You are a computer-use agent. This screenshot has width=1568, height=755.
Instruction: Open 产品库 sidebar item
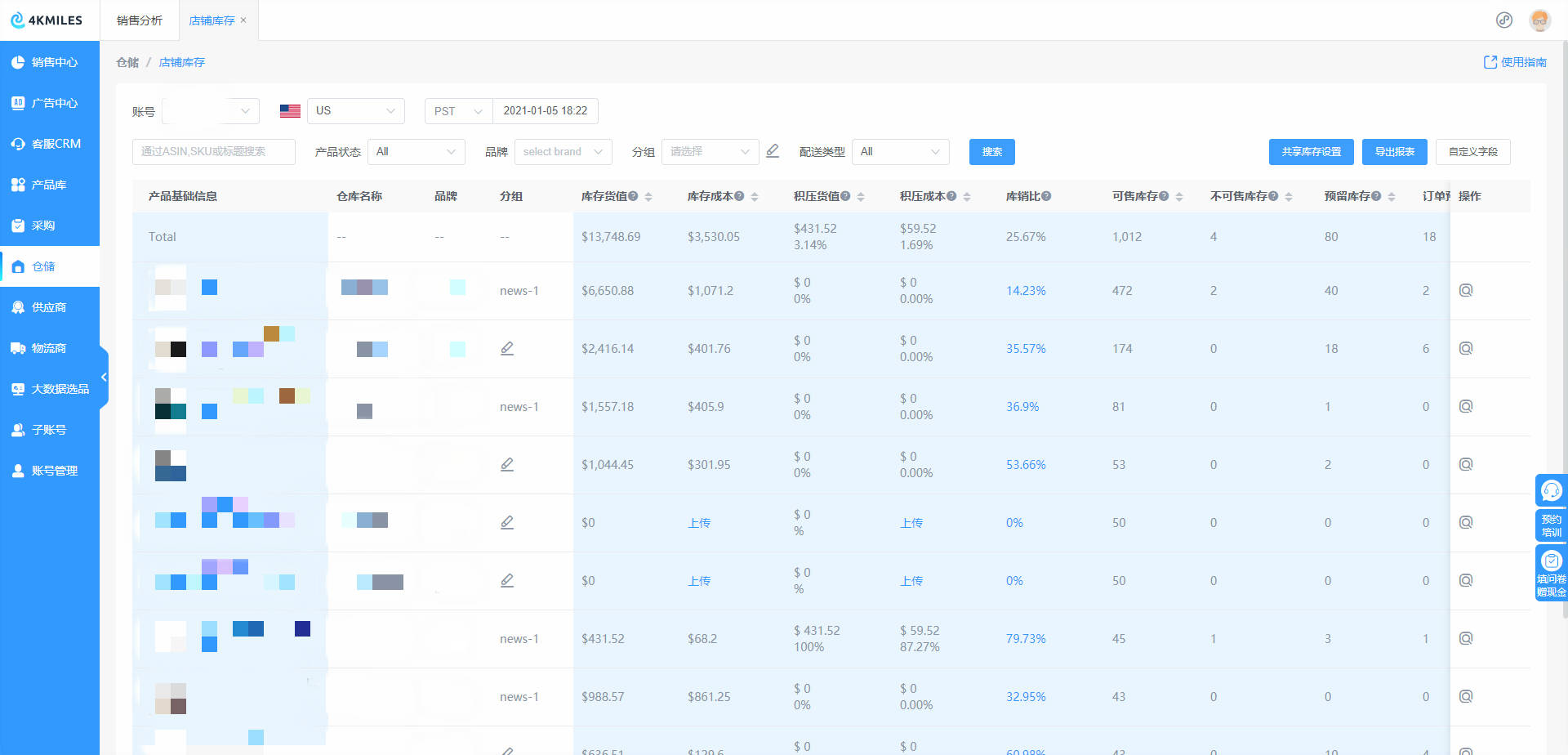[x=49, y=185]
